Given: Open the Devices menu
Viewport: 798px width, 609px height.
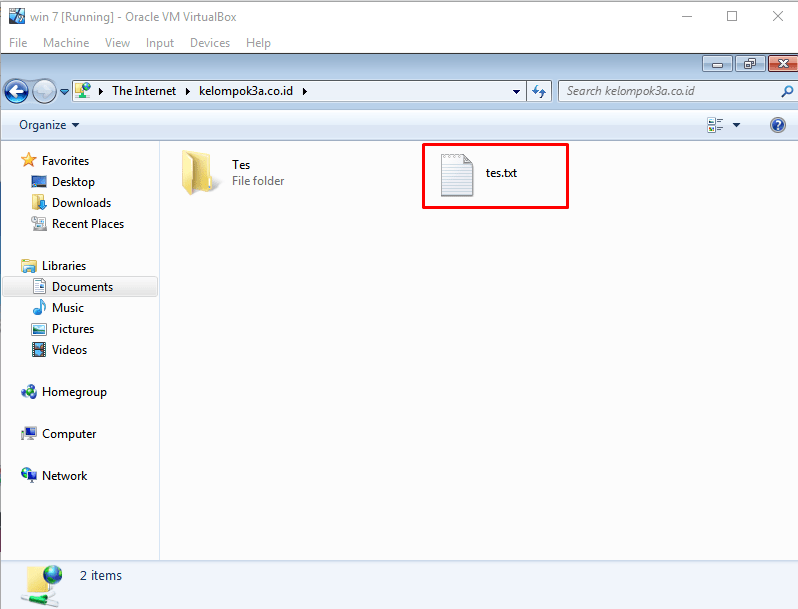Looking at the screenshot, I should pyautogui.click(x=209, y=43).
